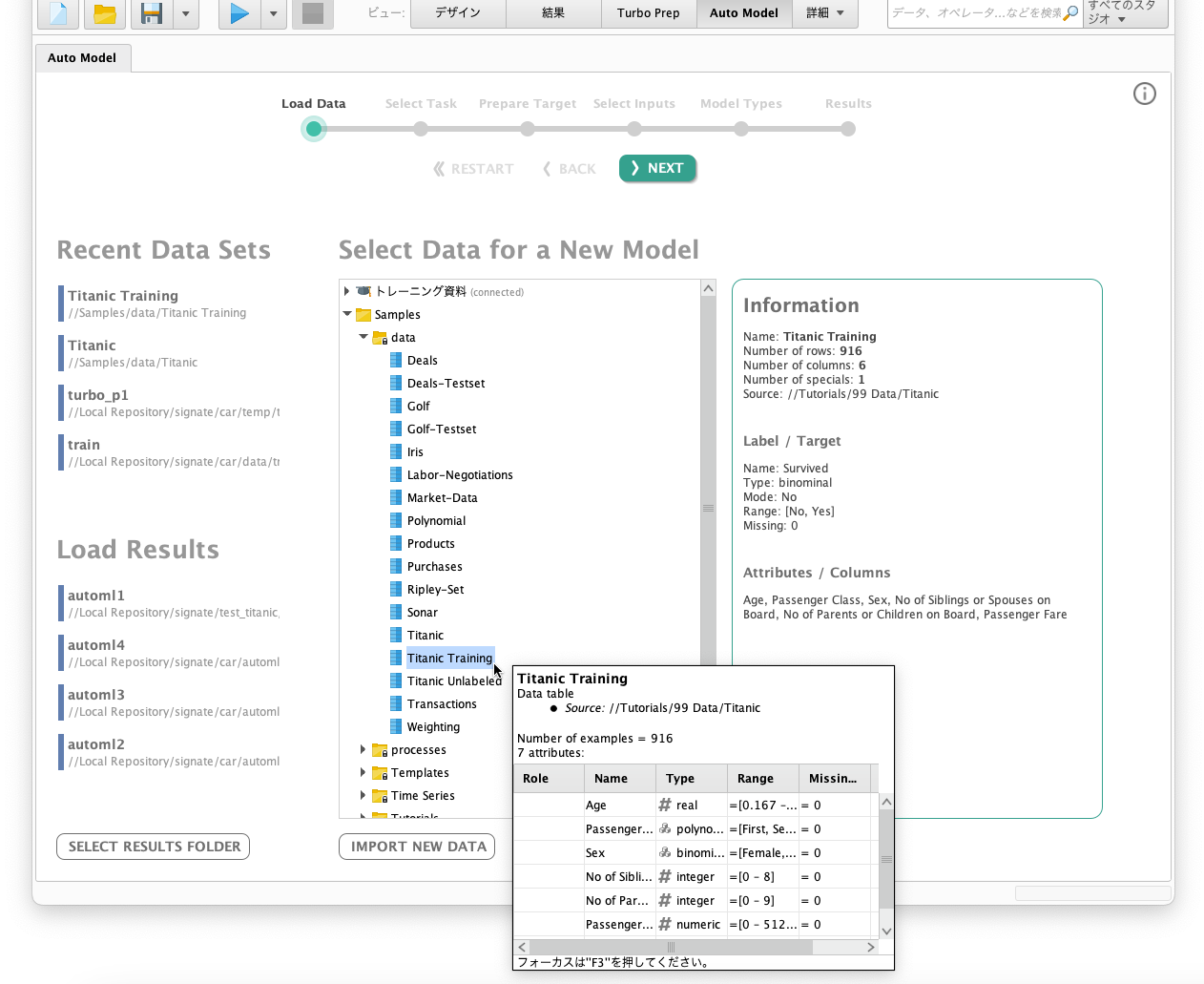Select the Market-Data table icon
Screen dimensions: 1204x984
395,497
